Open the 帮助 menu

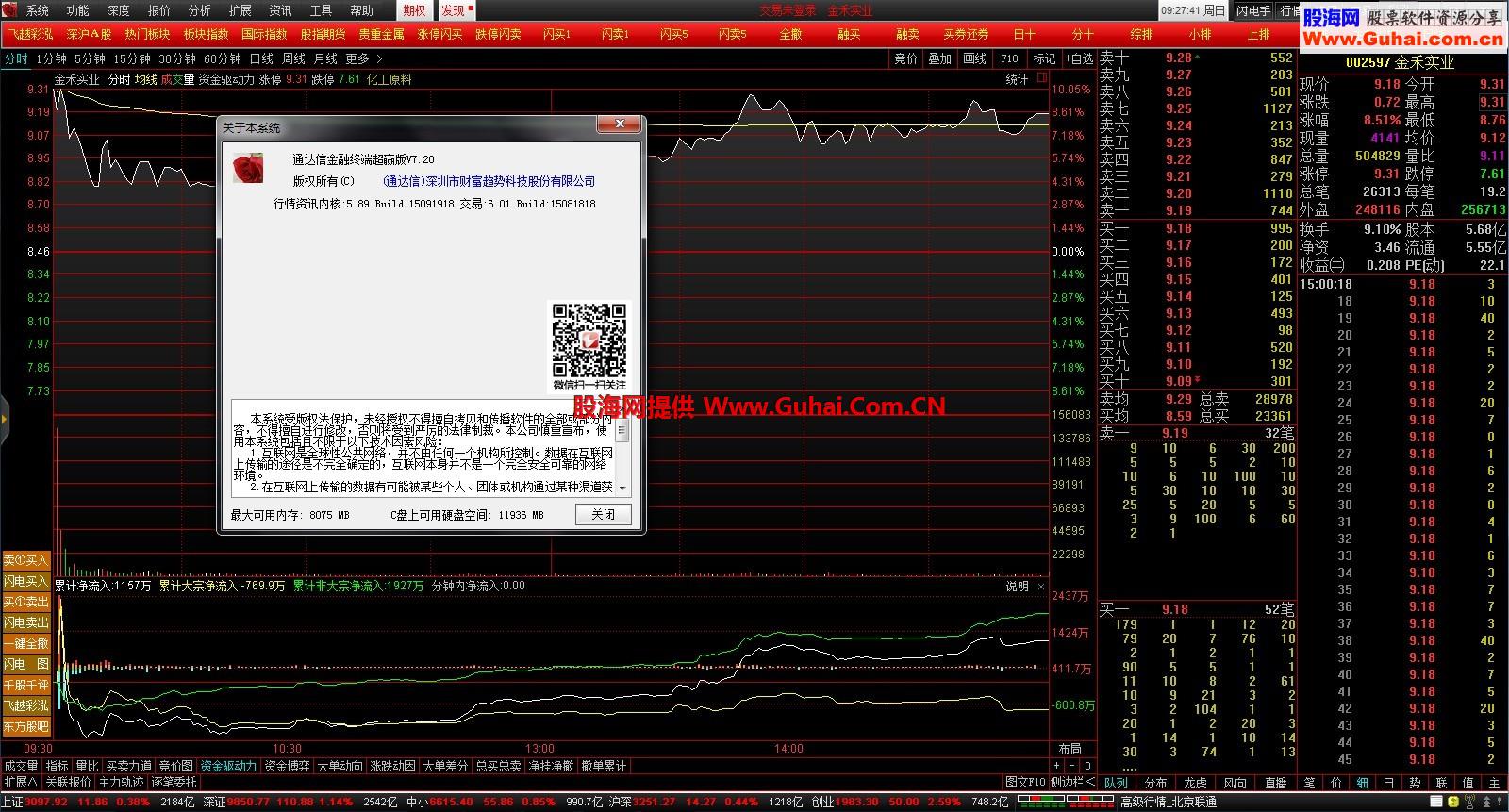point(361,10)
